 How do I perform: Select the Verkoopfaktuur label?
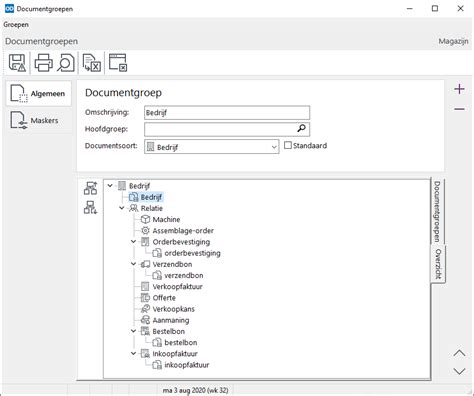(x=177, y=287)
